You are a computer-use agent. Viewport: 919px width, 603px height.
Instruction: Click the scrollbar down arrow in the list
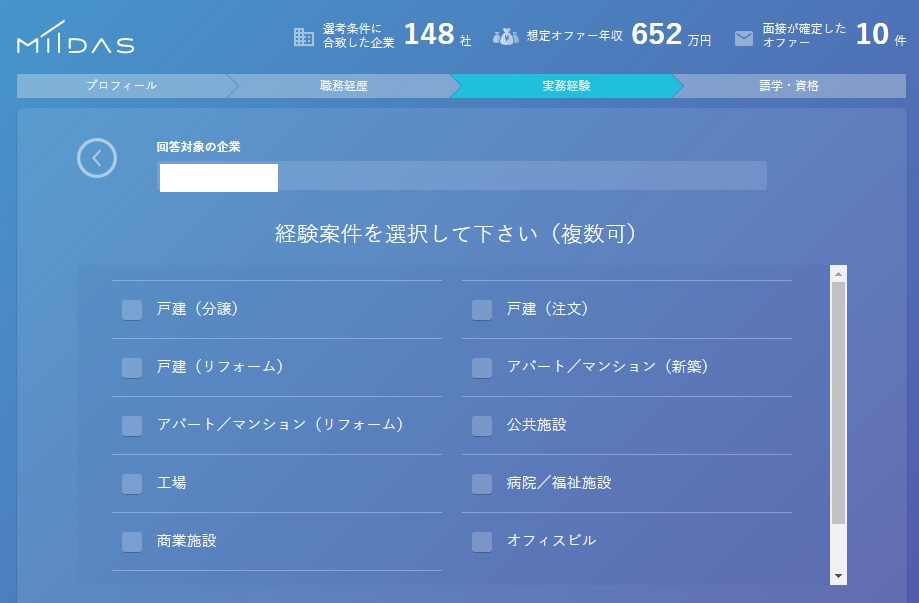(x=838, y=576)
